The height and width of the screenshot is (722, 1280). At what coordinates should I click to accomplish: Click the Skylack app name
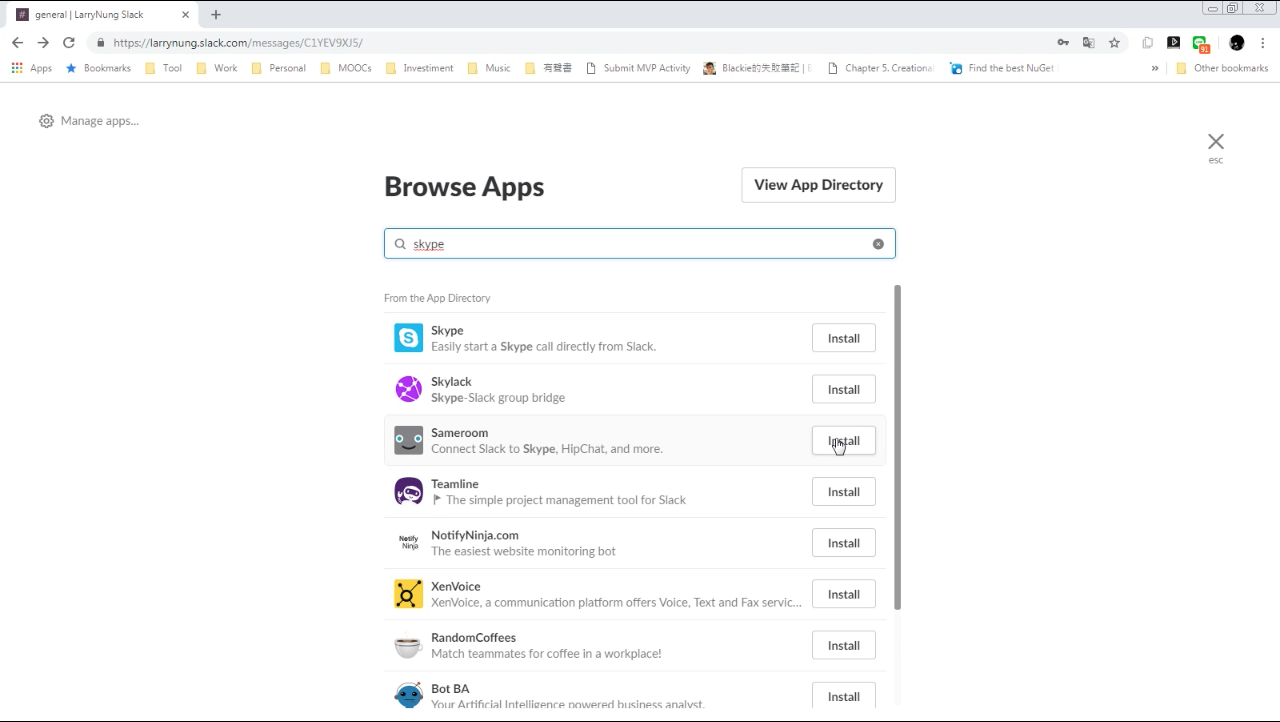coord(451,381)
